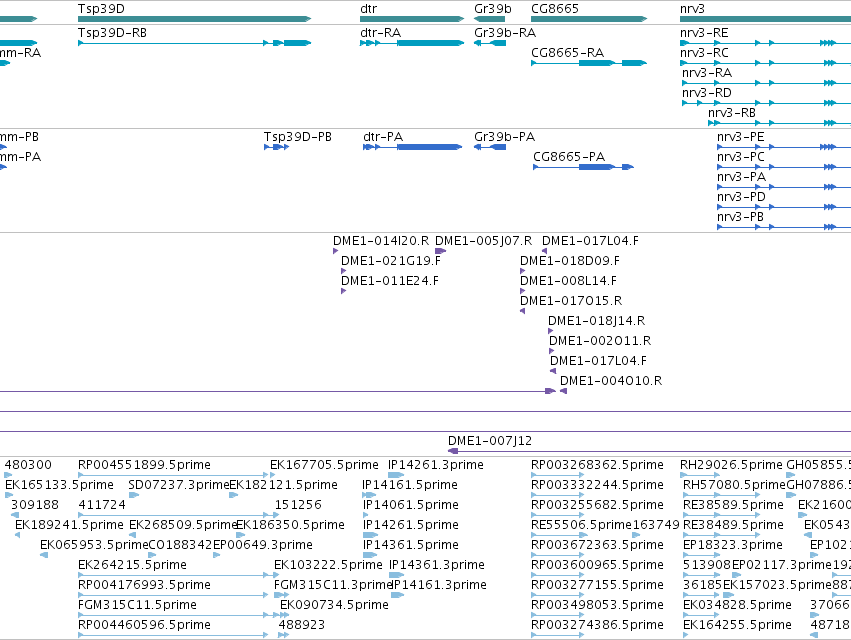
Task: Select the Gr39b-PA protein label
Action: [505, 137]
